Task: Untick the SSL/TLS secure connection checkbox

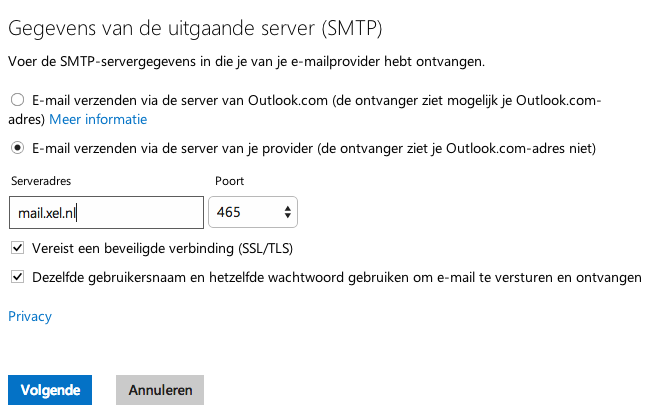Action: click(17, 248)
